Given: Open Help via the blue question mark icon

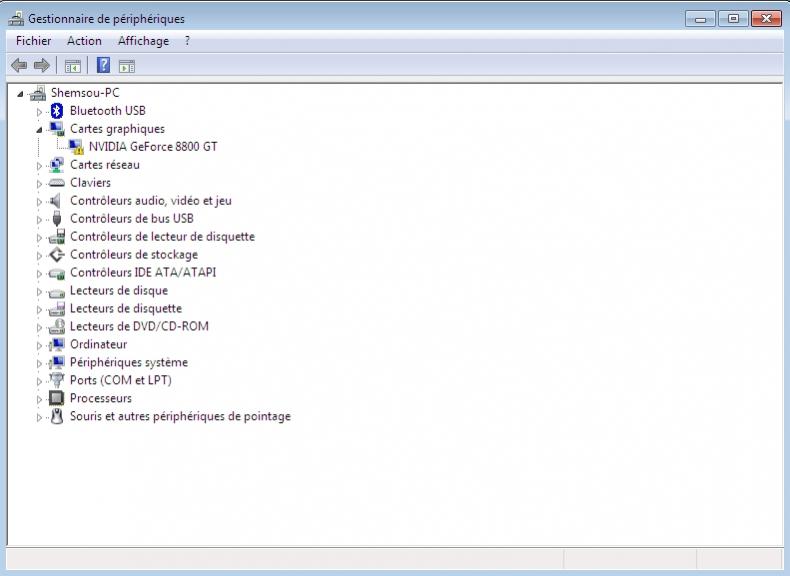Looking at the screenshot, I should click(103, 66).
